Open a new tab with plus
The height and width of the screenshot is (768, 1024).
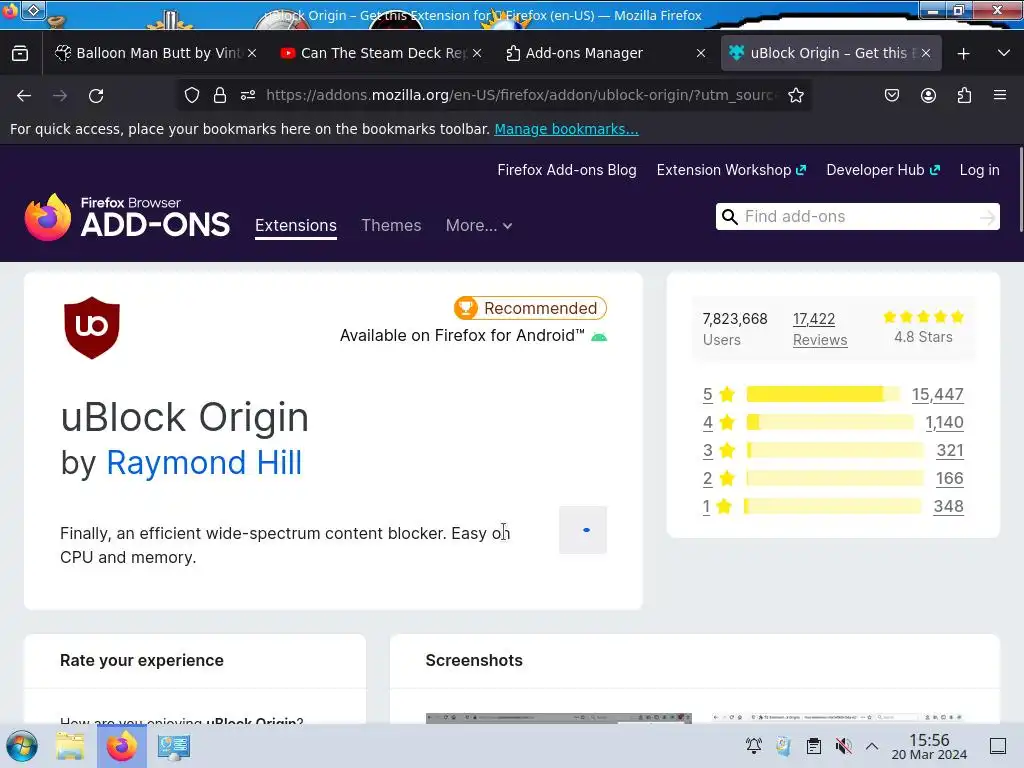pos(963,54)
